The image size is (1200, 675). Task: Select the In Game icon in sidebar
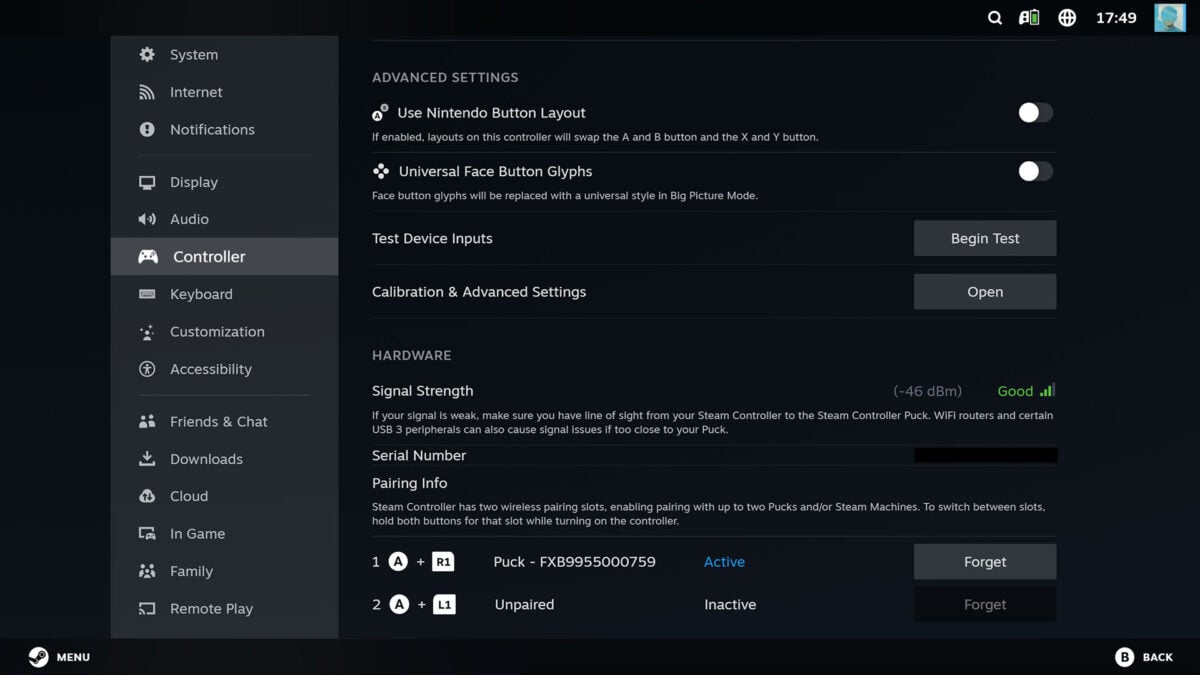(x=147, y=534)
